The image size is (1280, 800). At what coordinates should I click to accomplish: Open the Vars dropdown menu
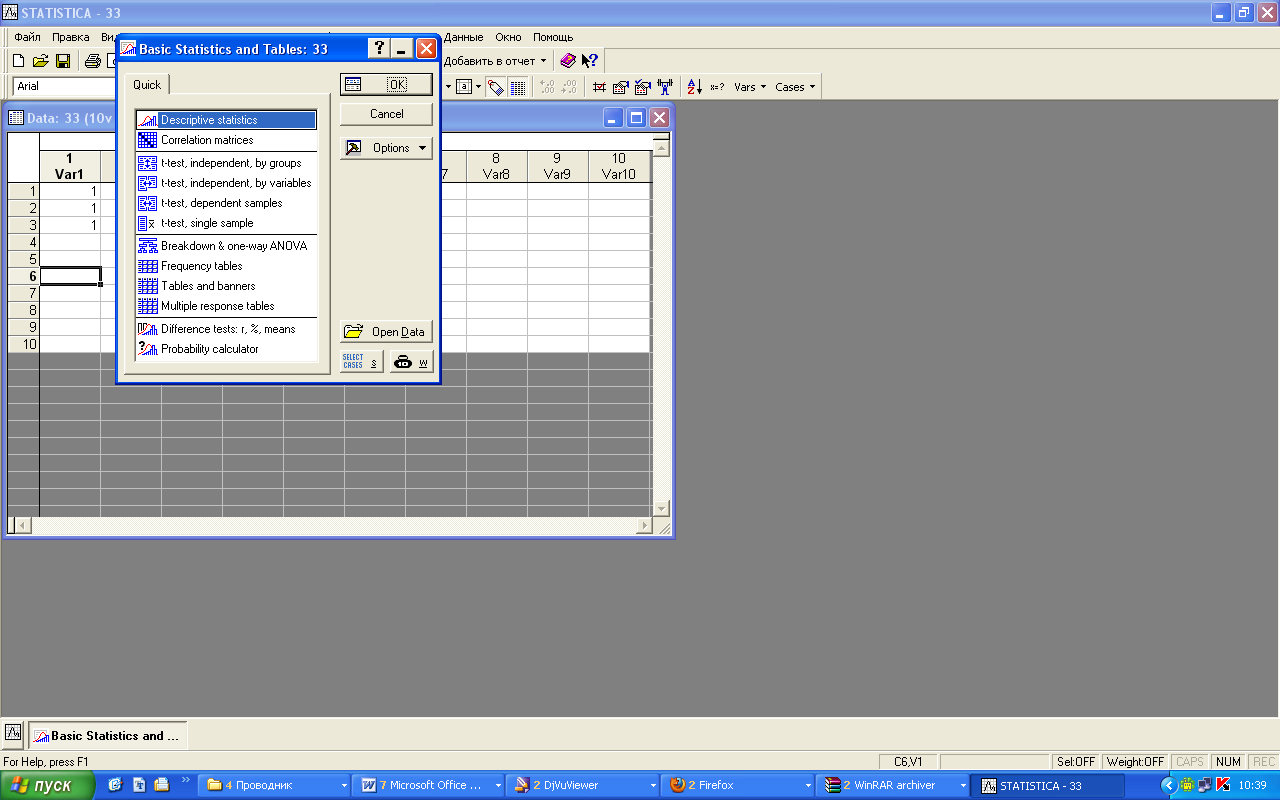click(750, 87)
